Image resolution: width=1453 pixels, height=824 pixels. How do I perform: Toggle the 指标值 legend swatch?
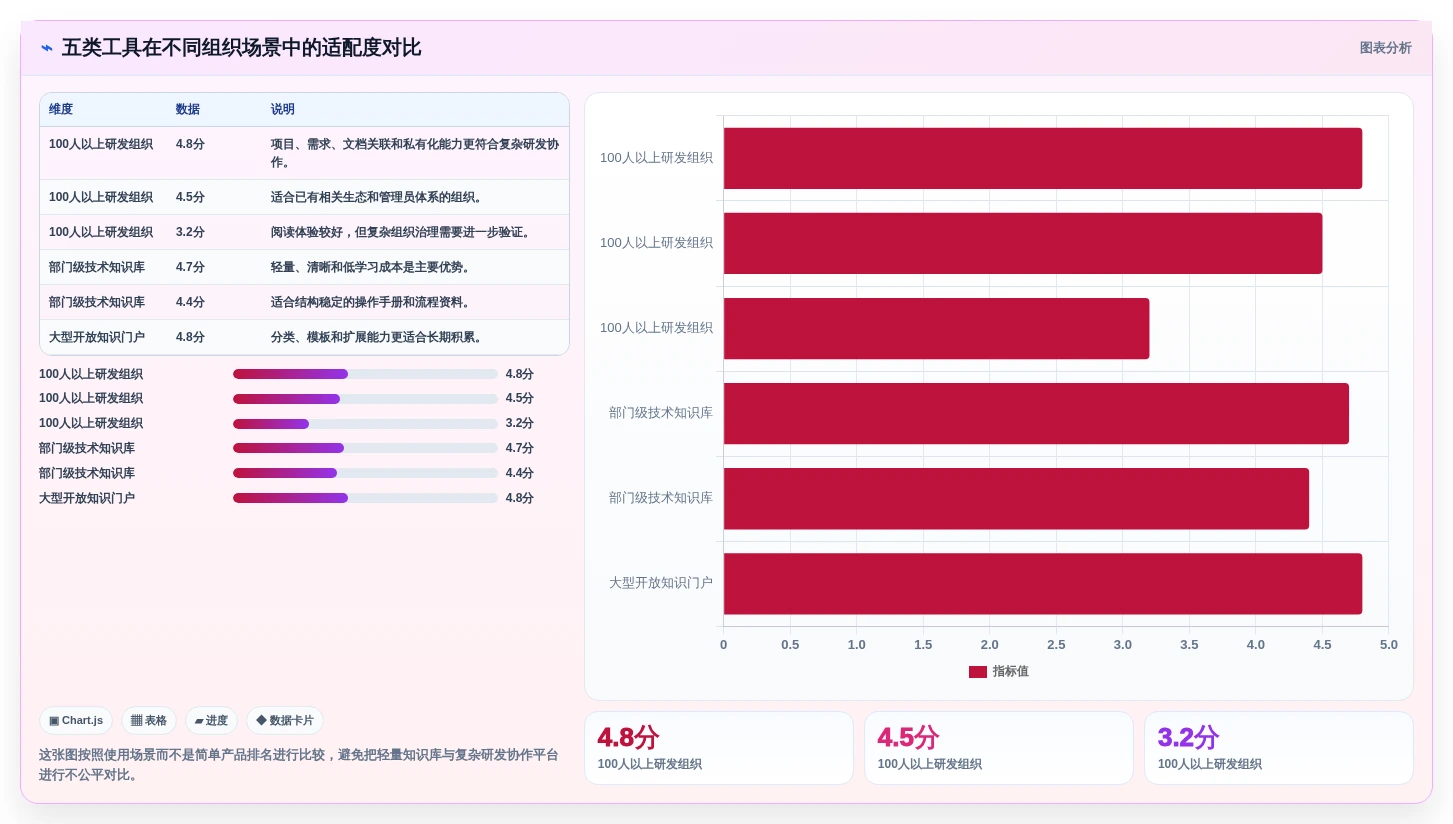point(978,672)
